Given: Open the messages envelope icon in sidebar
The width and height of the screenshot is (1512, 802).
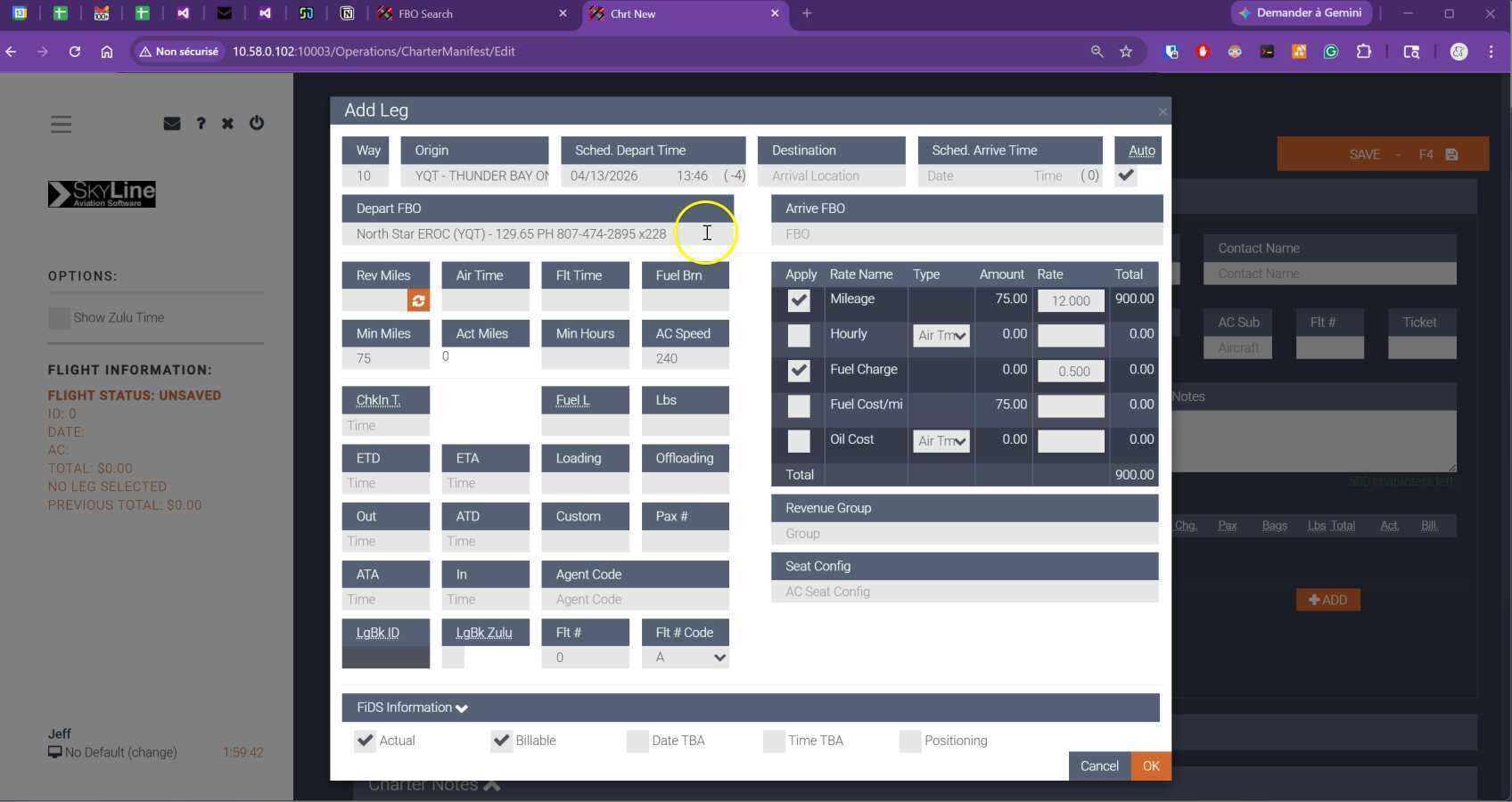Looking at the screenshot, I should coord(172,123).
